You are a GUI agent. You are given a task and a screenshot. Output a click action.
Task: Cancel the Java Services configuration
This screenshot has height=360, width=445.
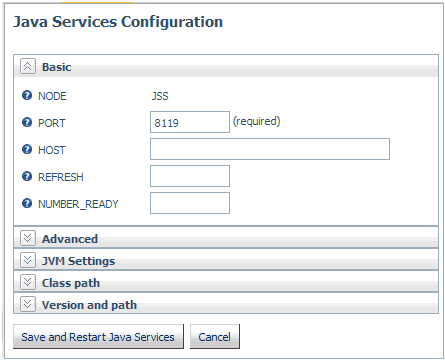click(215, 337)
